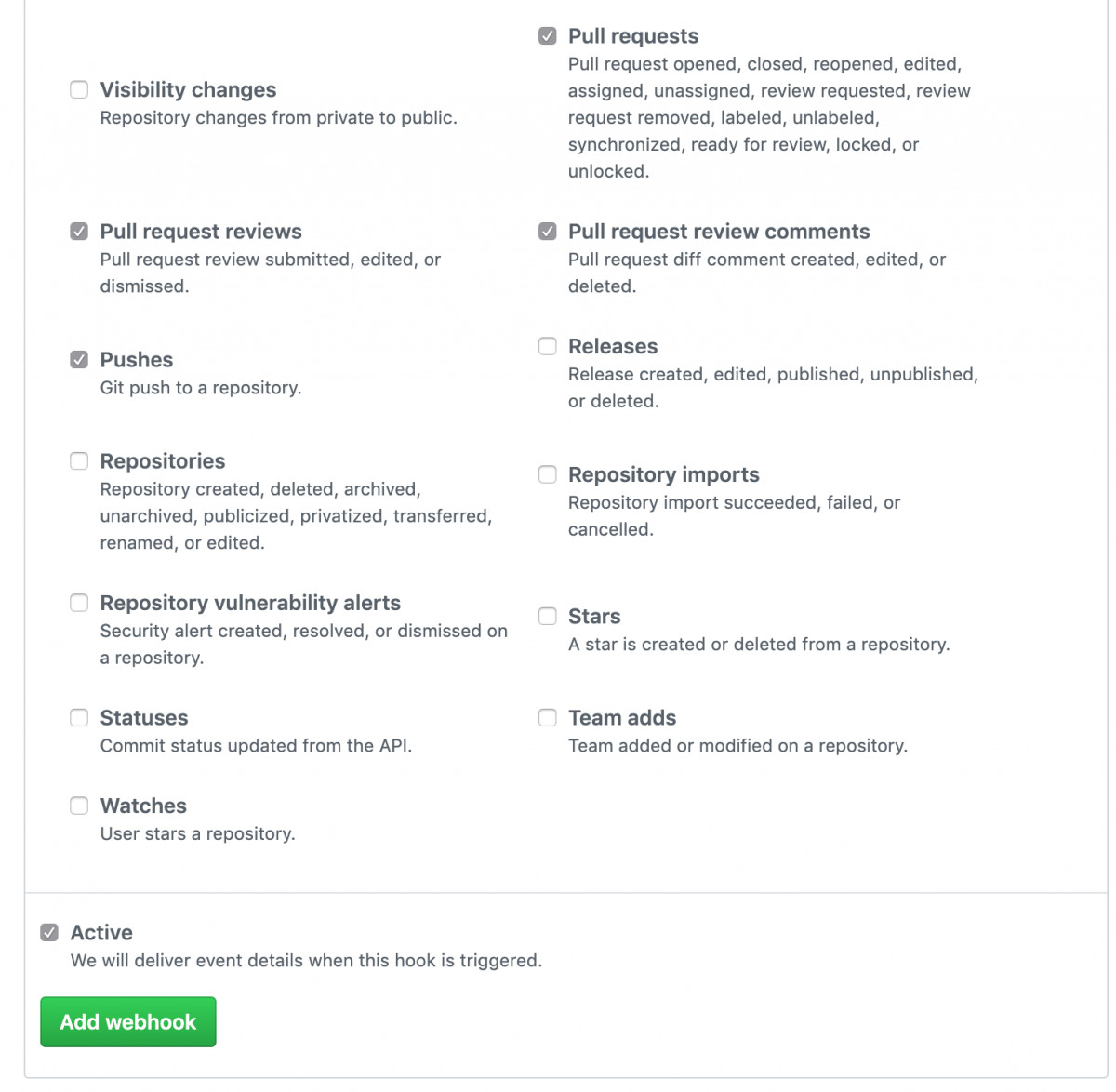
Task: Enable Repository imports notifications
Action: coord(547,474)
